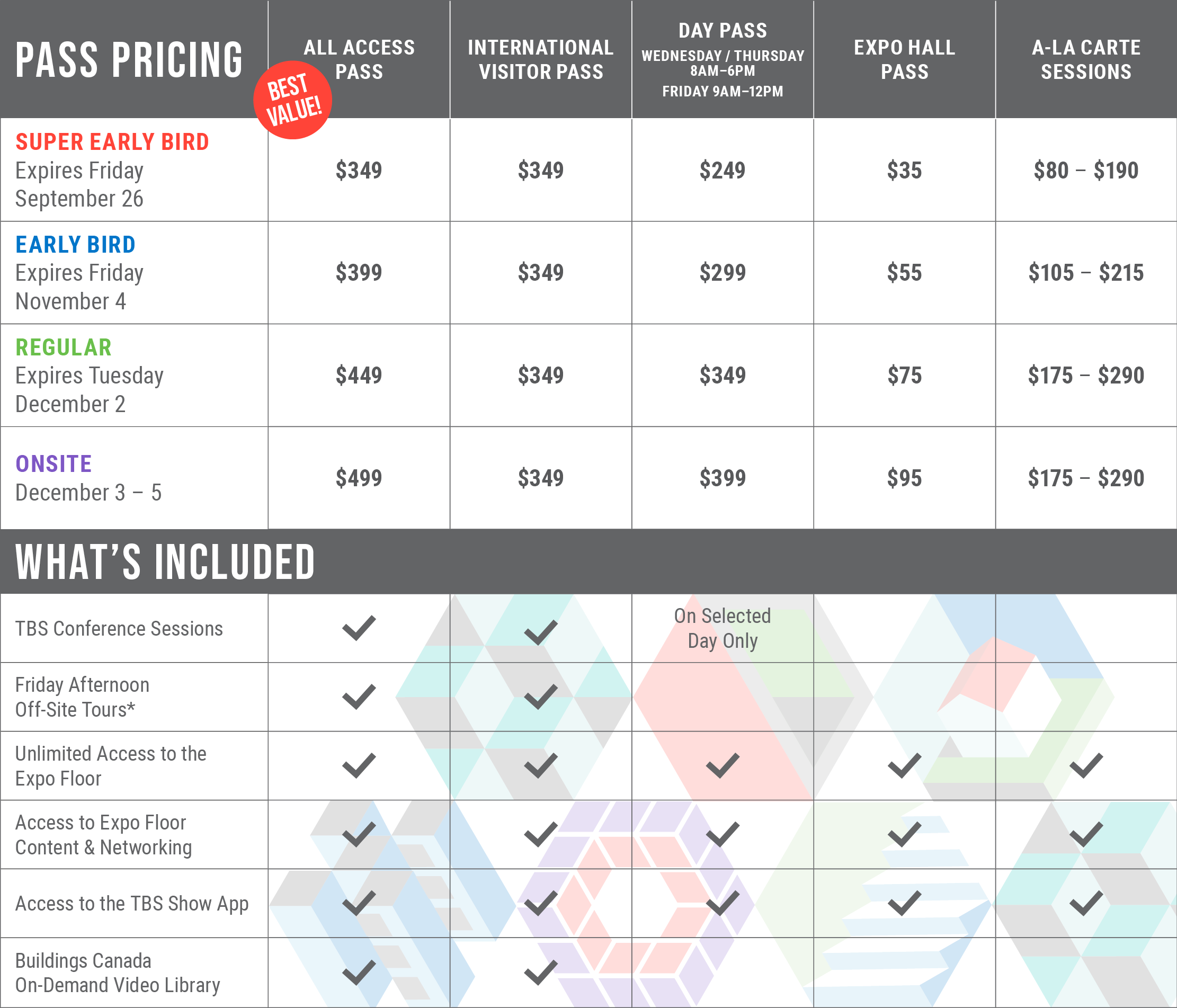Select the A-La Carte Sessions column header
The width and height of the screenshot is (1177, 1008).
1086,59
